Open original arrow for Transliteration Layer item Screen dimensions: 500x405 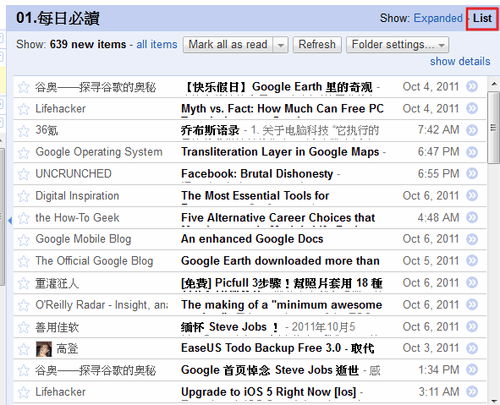pos(472,152)
